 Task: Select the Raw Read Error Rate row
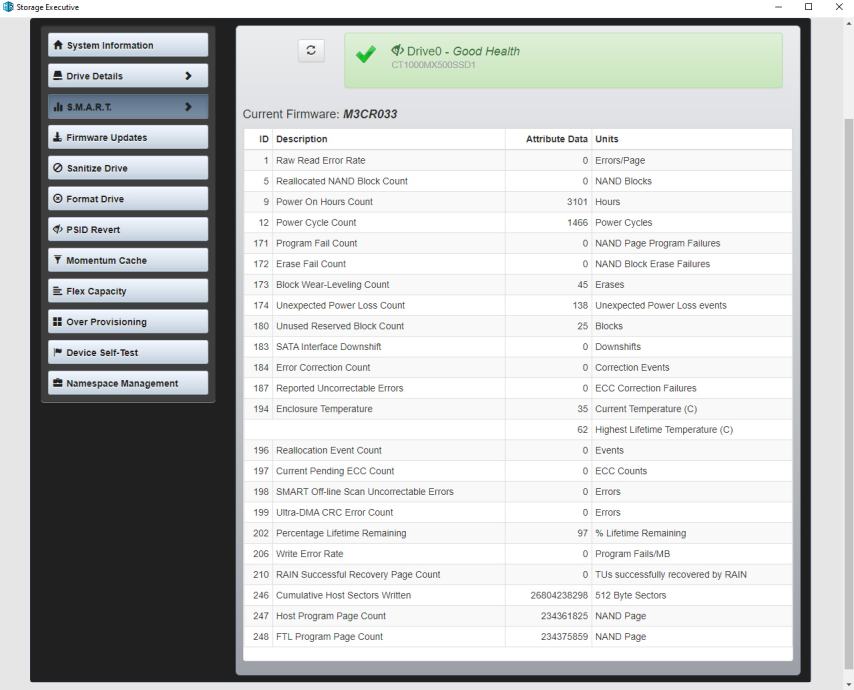pyautogui.click(x=517, y=160)
